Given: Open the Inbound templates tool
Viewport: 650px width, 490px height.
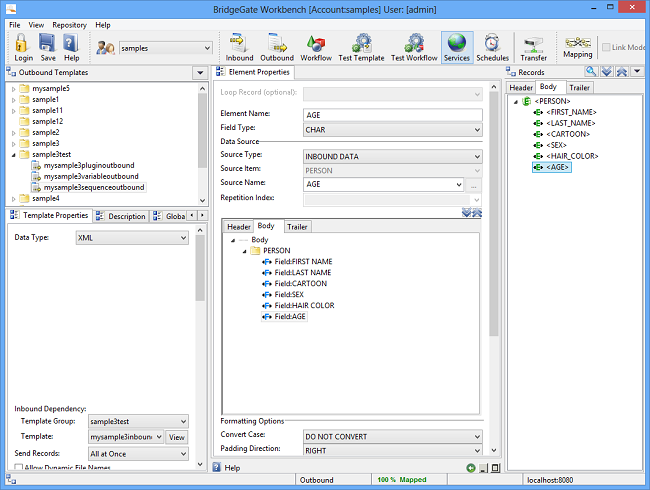Looking at the screenshot, I should point(239,47).
